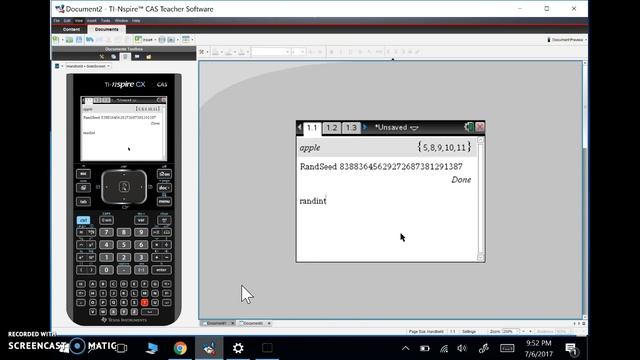Screen dimensions: 640x360
Task: Click the calculator page vertical scrollbar
Action: point(480,199)
